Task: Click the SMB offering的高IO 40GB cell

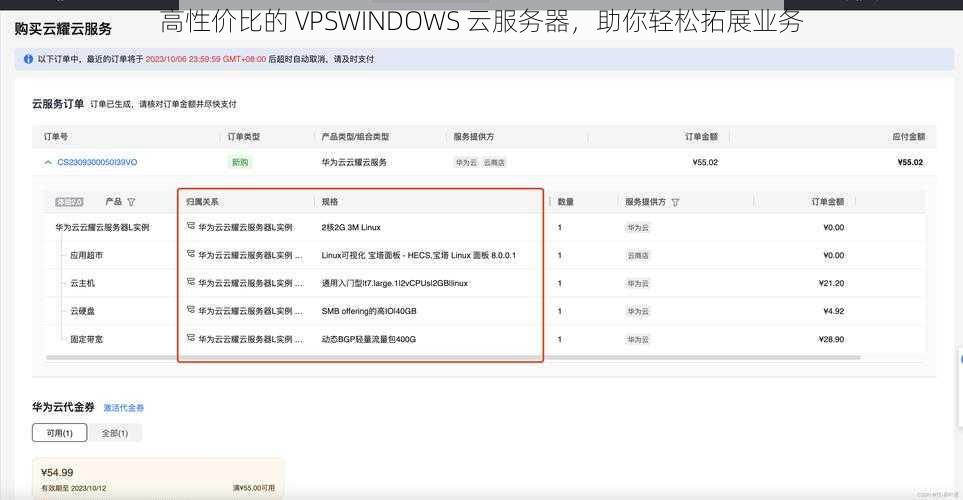Action: coord(368,311)
